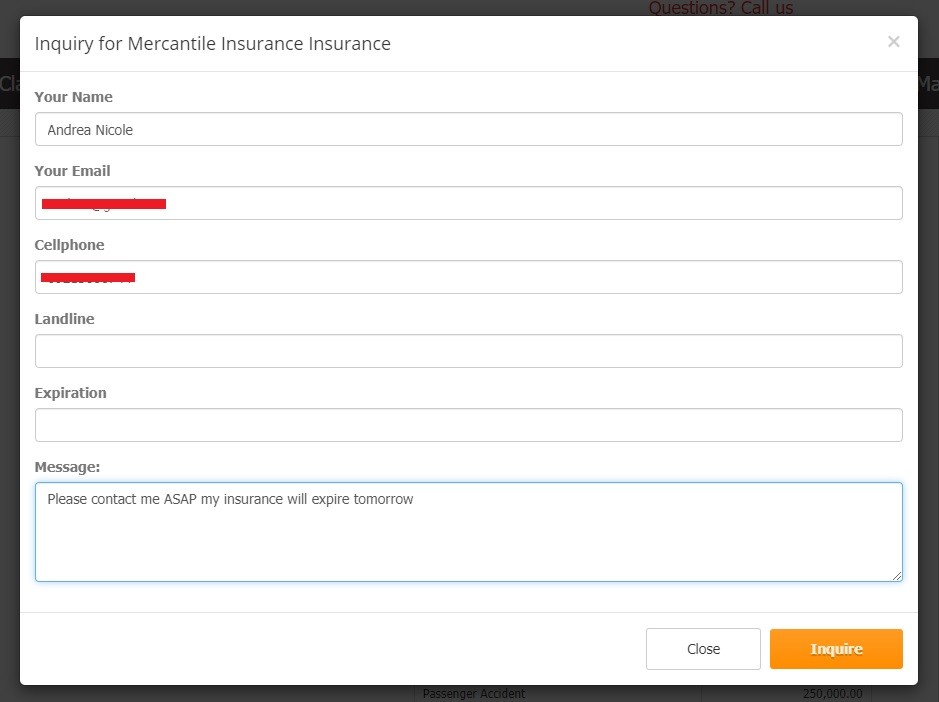Image resolution: width=939 pixels, height=702 pixels.
Task: Click the 'Your Email' label text
Action: (x=72, y=171)
